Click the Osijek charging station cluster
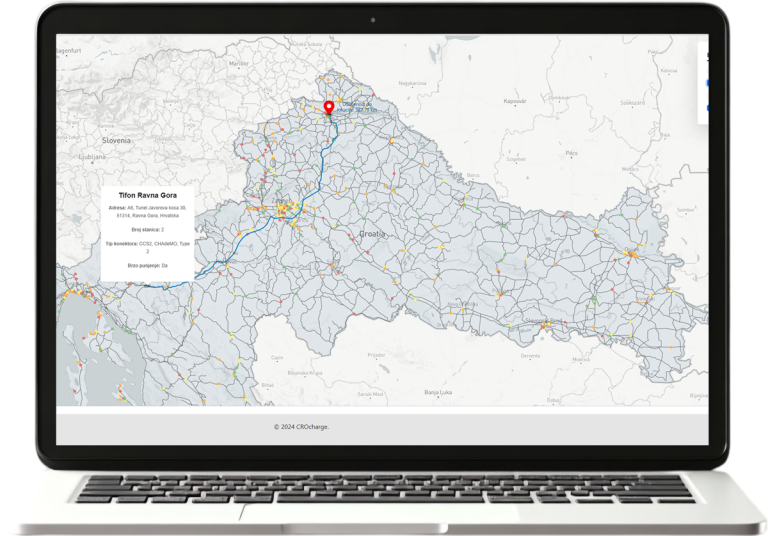This screenshot has width=768, height=536. (x=630, y=254)
